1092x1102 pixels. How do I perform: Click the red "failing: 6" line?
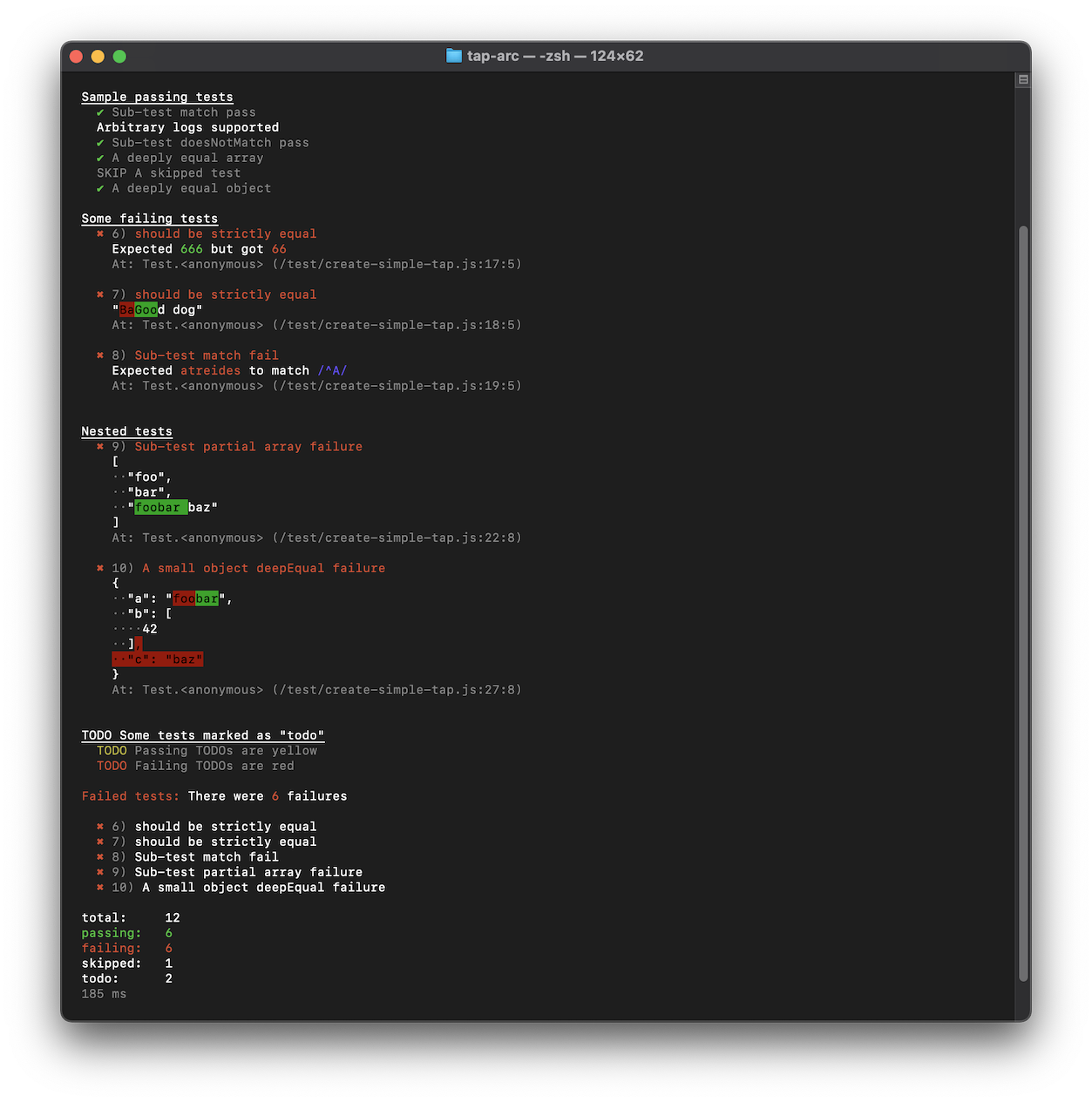pyautogui.click(x=126, y=949)
